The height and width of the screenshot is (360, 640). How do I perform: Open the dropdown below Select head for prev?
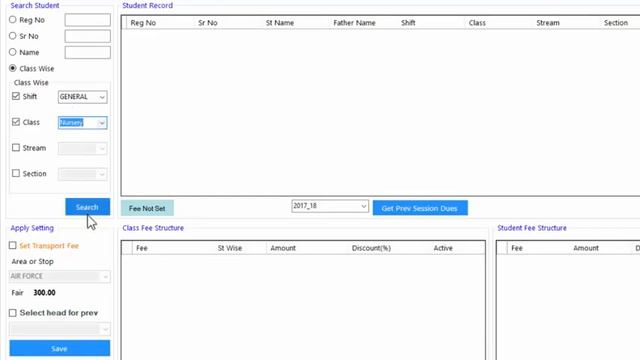pos(60,329)
